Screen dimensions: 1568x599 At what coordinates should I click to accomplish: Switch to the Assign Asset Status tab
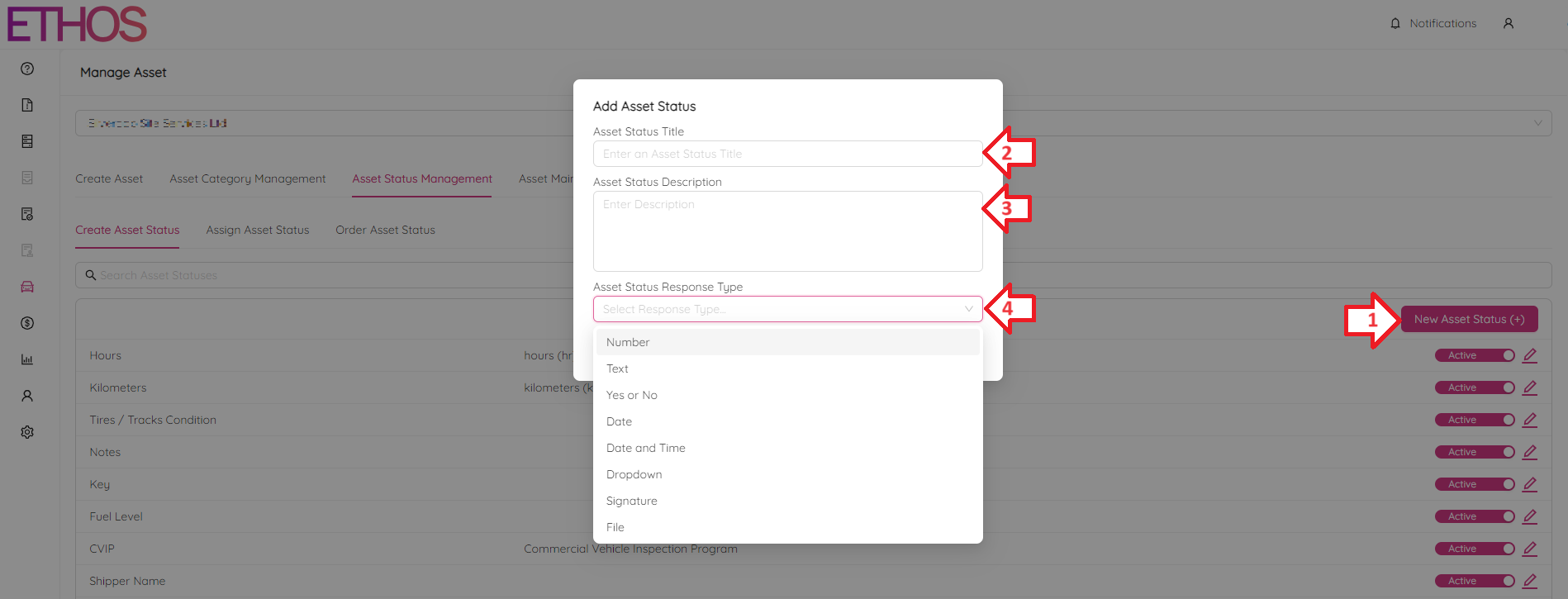[x=258, y=230]
